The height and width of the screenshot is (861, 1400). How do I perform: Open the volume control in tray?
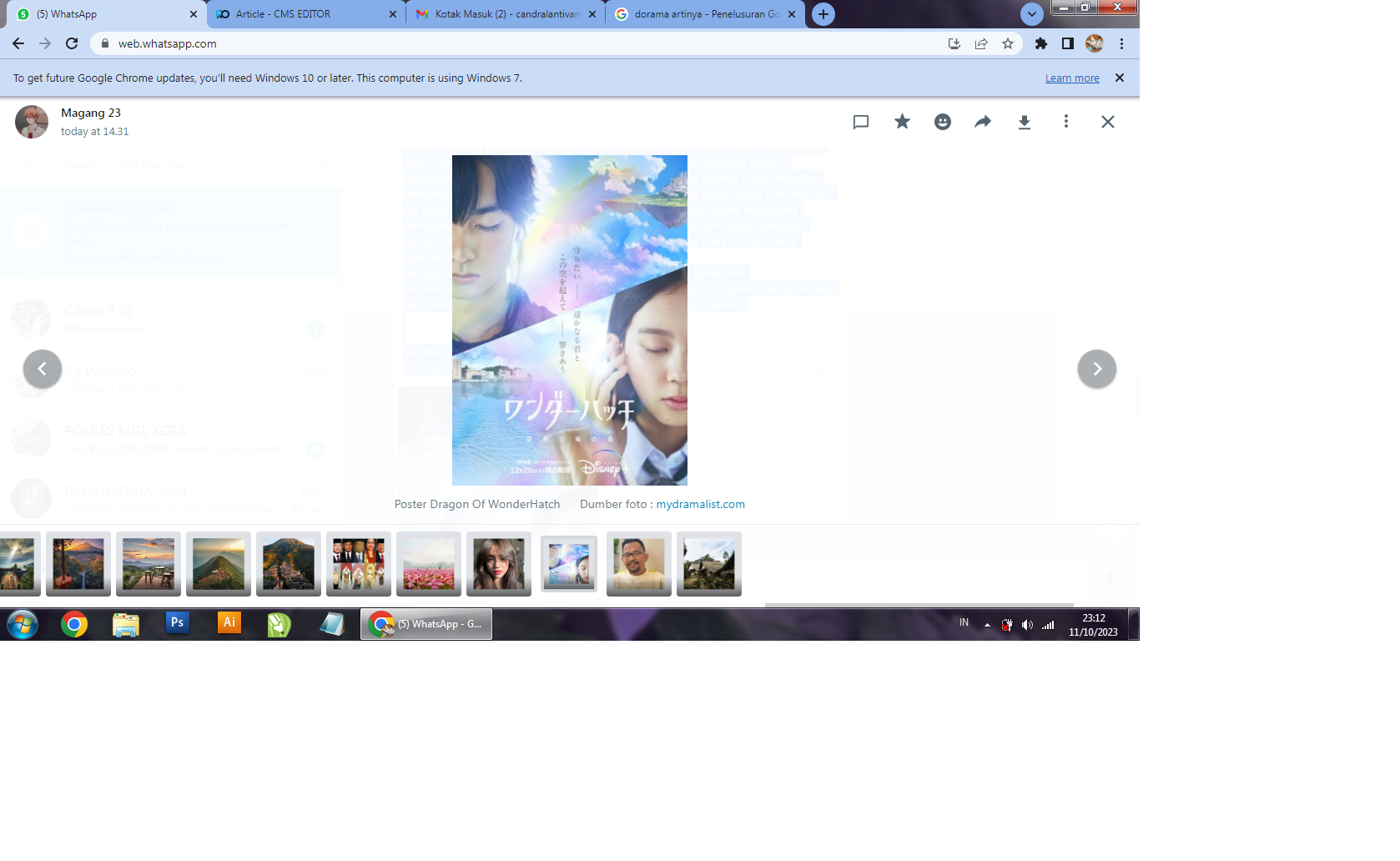coord(1027,624)
